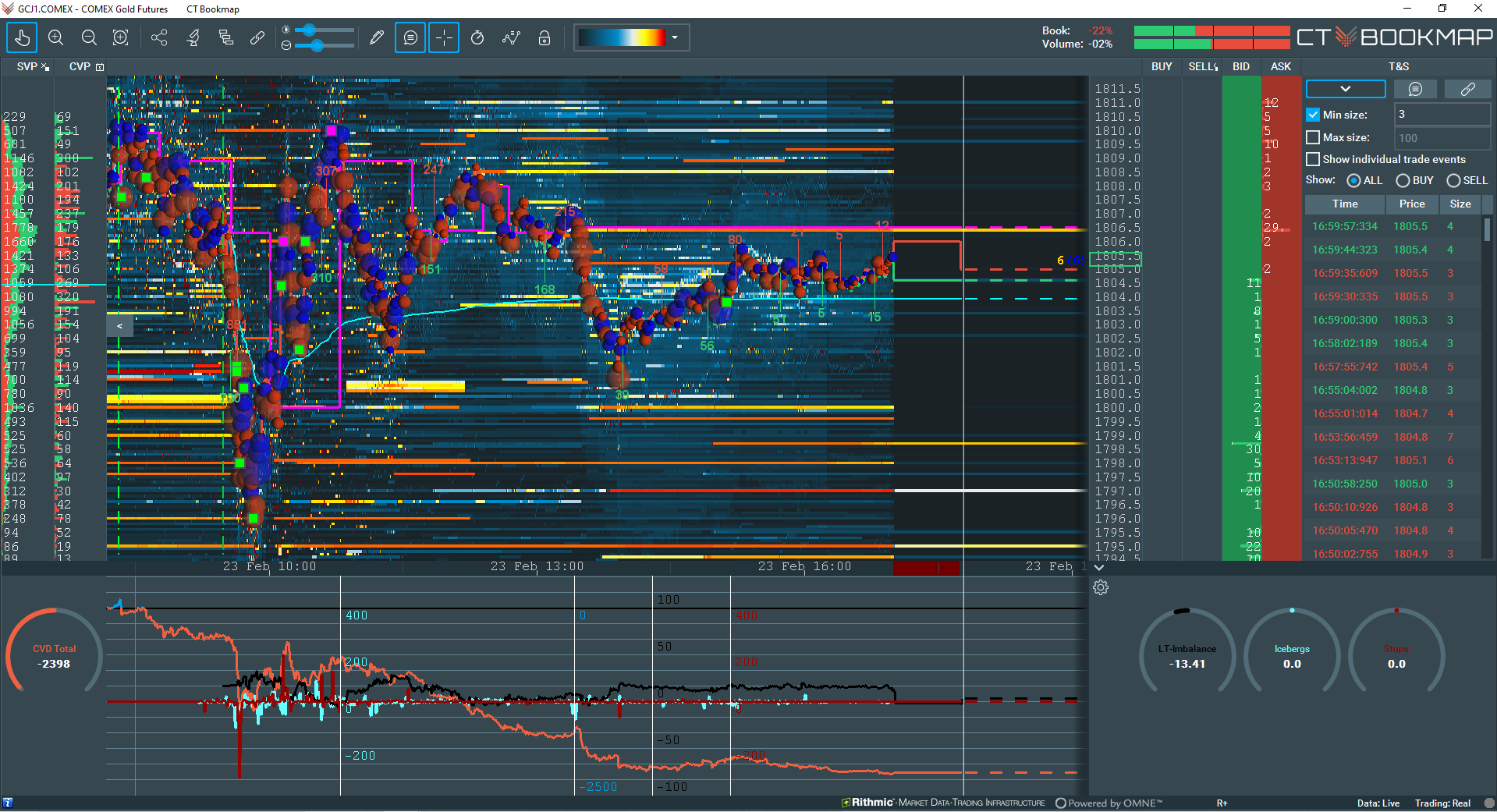Click the Trading: Real status text
Screen dimensions: 1497x812
1443,803
